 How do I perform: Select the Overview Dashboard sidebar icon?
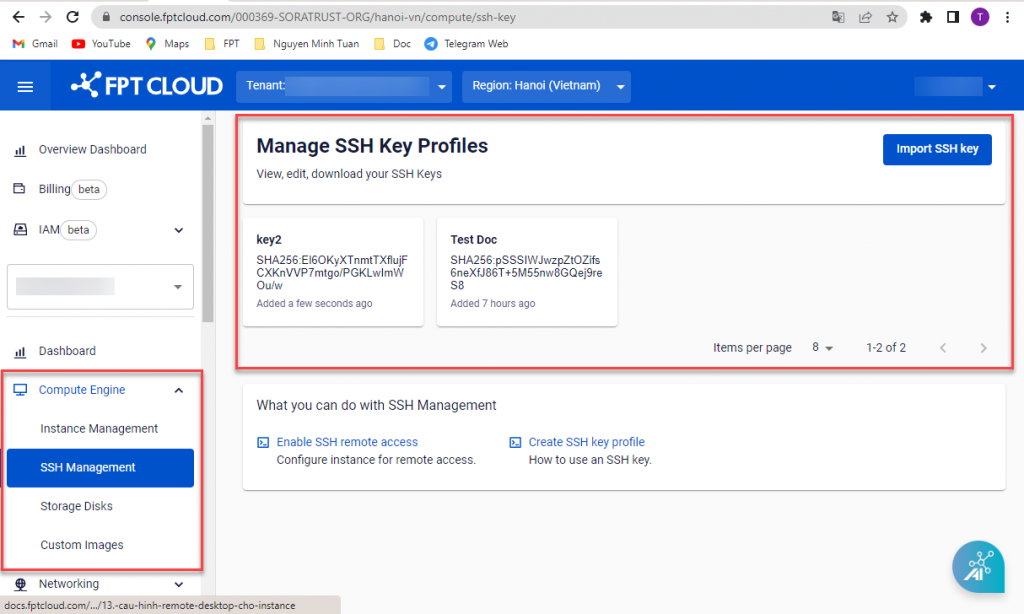coord(21,148)
